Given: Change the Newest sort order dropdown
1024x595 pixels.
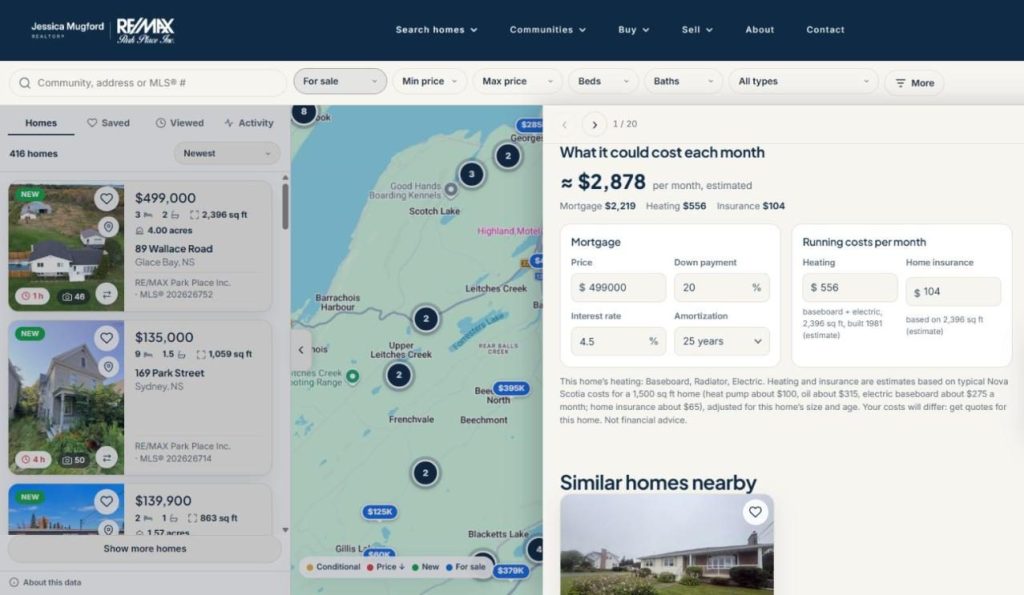Looking at the screenshot, I should click(227, 153).
